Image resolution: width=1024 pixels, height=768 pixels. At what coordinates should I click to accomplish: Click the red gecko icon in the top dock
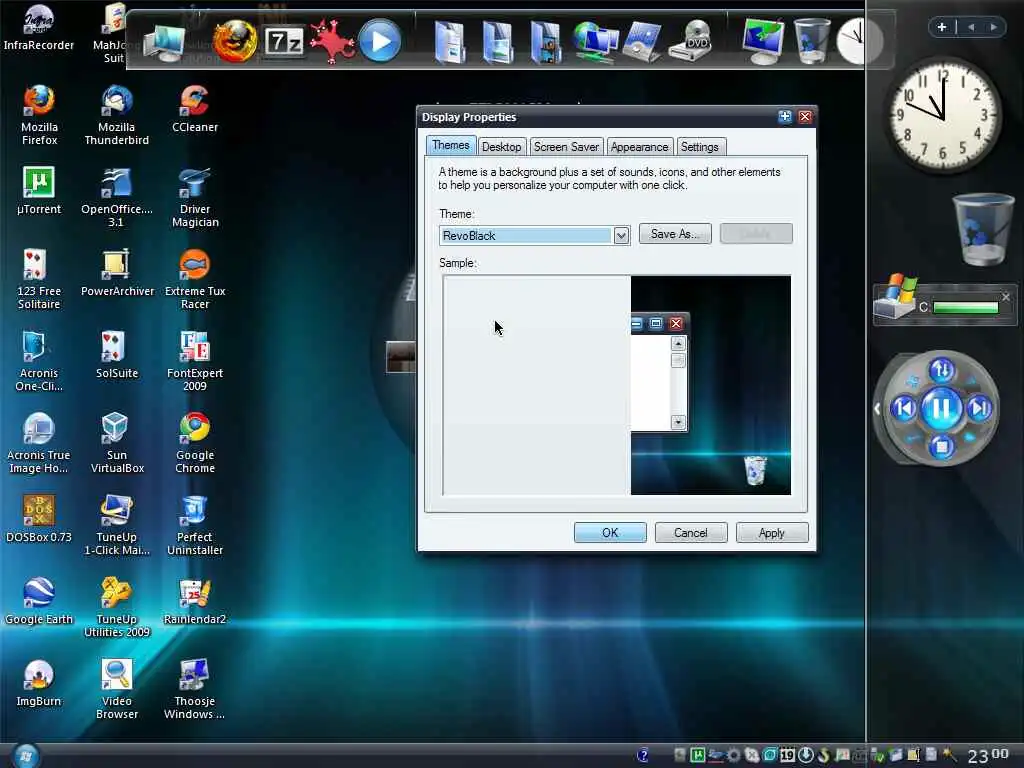coord(332,41)
